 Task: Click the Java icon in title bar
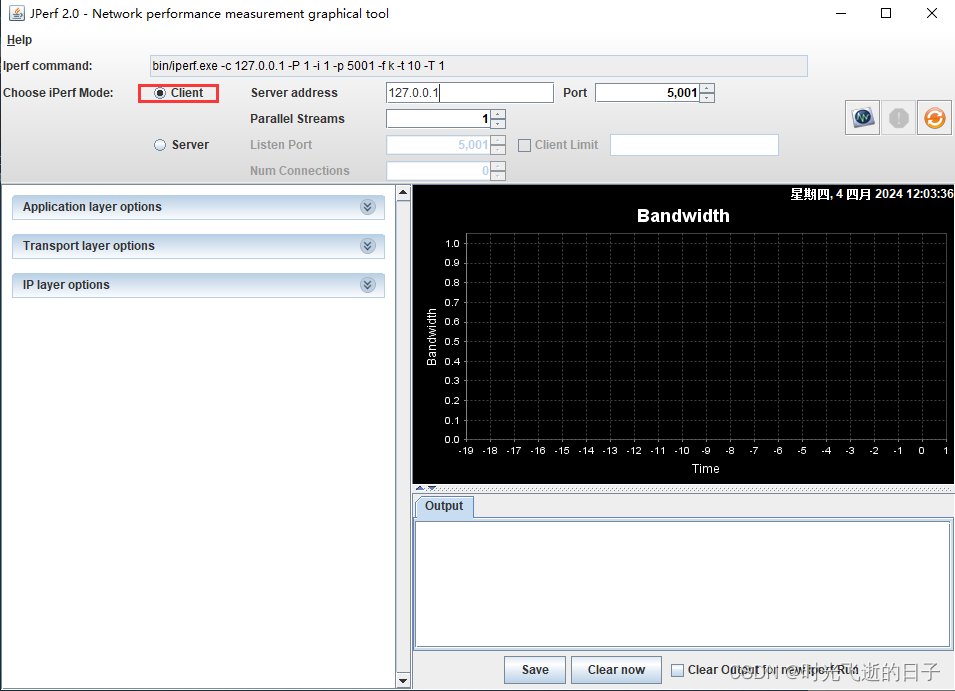(16, 13)
